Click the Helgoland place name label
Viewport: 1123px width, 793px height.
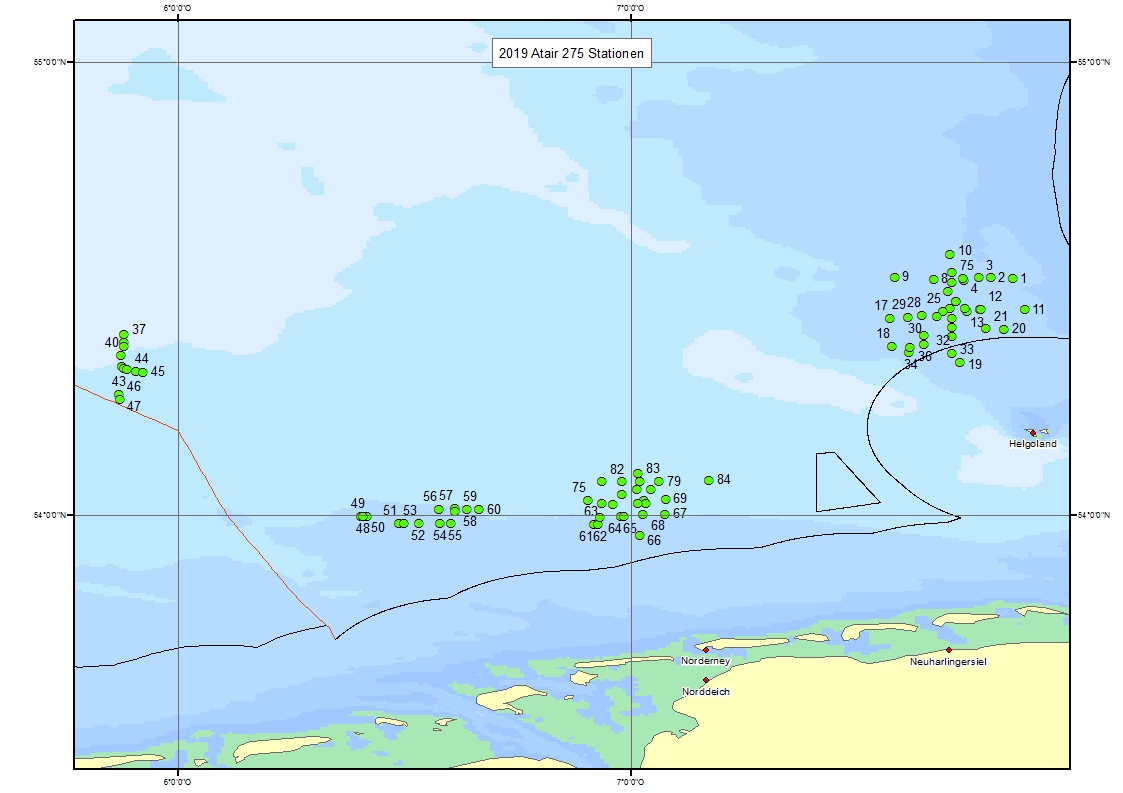(x=1033, y=444)
